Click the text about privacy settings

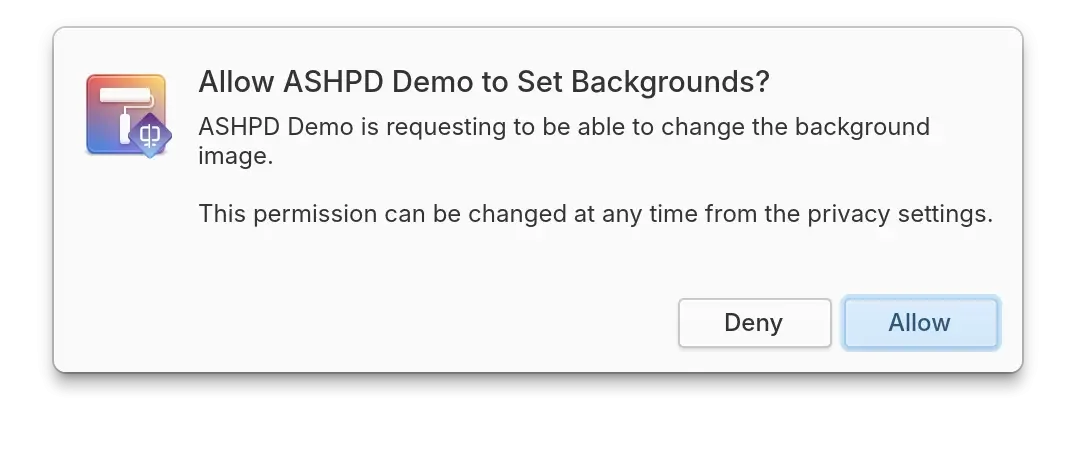[596, 213]
